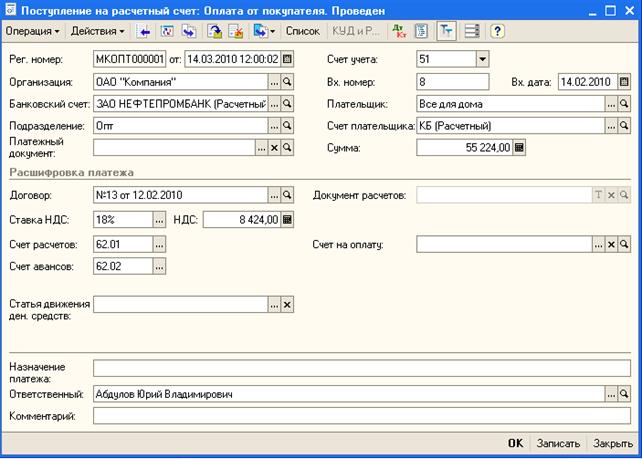Click magnifier icon next to Организация

pos(288,81)
